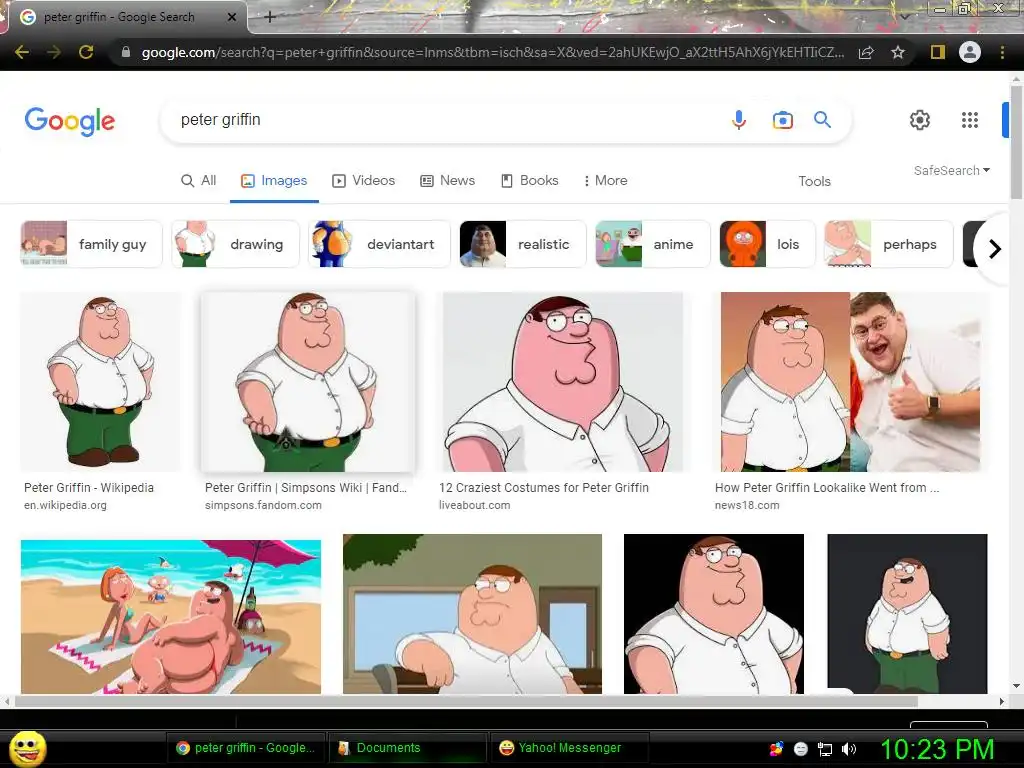Click the horizontal scrollbar at the bottom
This screenshot has height=768, width=1024.
click(466, 701)
